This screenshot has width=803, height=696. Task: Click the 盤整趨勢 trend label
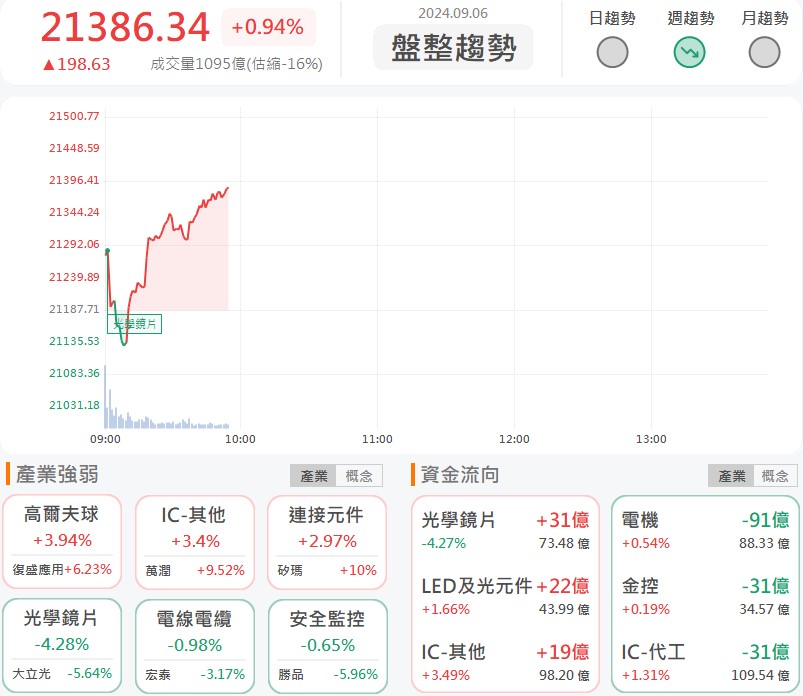453,47
